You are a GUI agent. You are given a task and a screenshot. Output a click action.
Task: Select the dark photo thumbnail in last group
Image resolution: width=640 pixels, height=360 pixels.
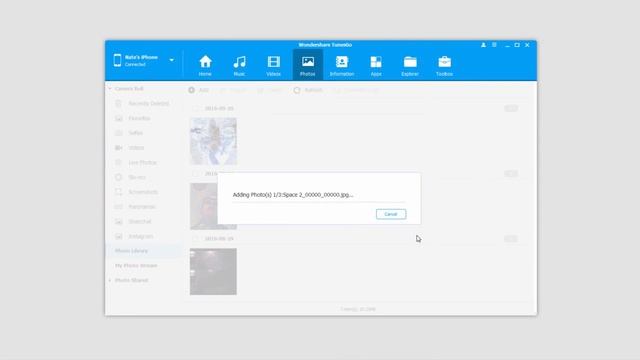213,271
